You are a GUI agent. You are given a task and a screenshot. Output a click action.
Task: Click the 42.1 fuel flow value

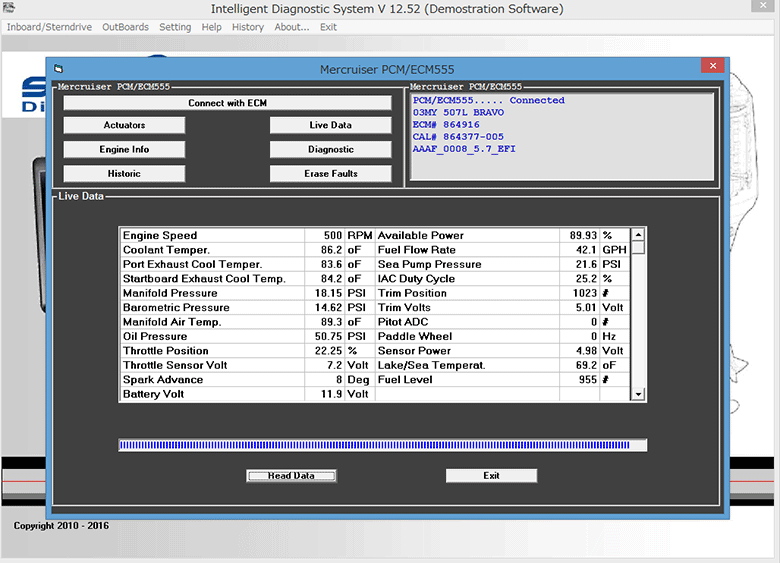(x=586, y=250)
